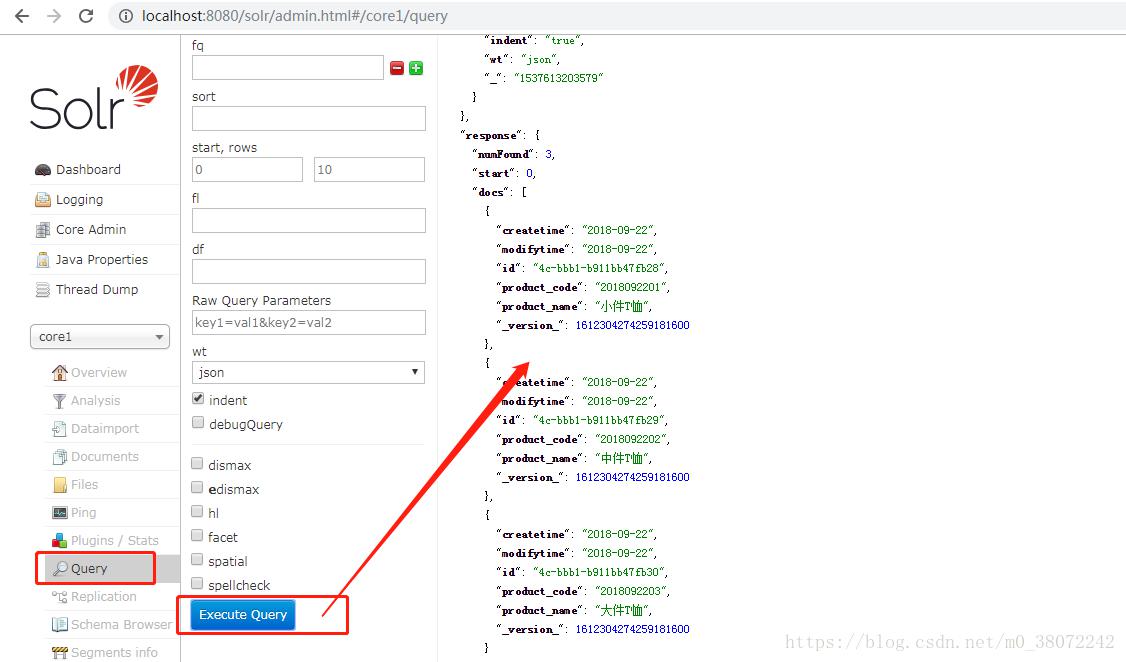This screenshot has height=662, width=1126.
Task: Toggle the spellcheck options section
Action: point(198,584)
